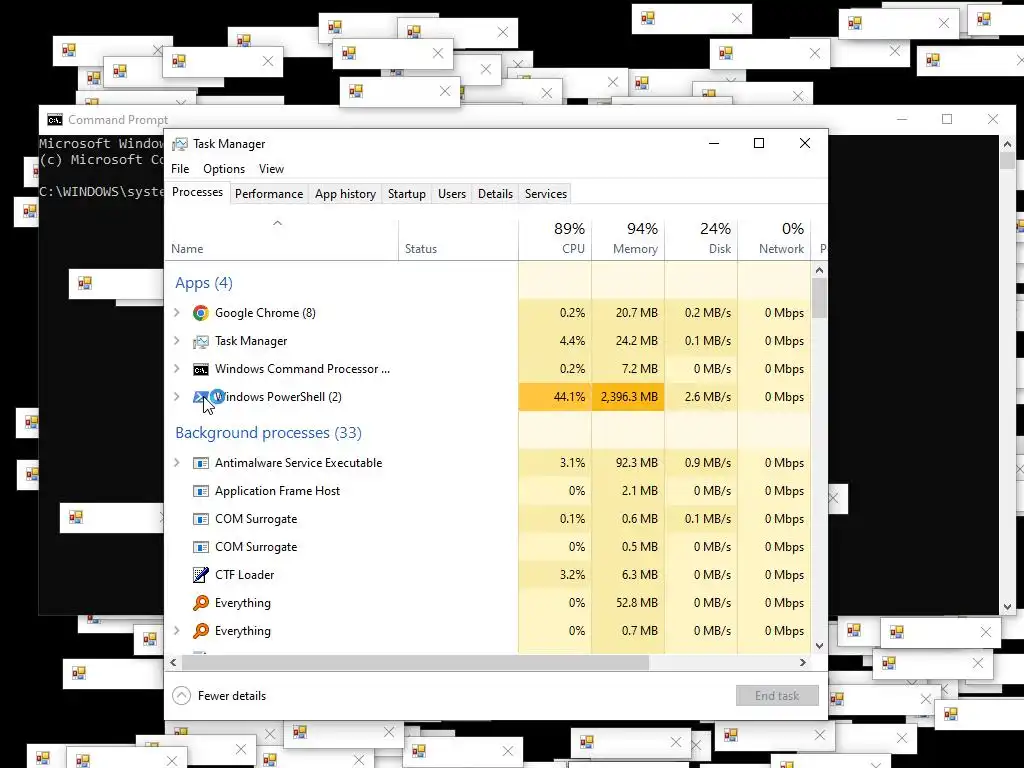Sort by the Network column header
This screenshot has width=1024, height=768.
pos(775,239)
